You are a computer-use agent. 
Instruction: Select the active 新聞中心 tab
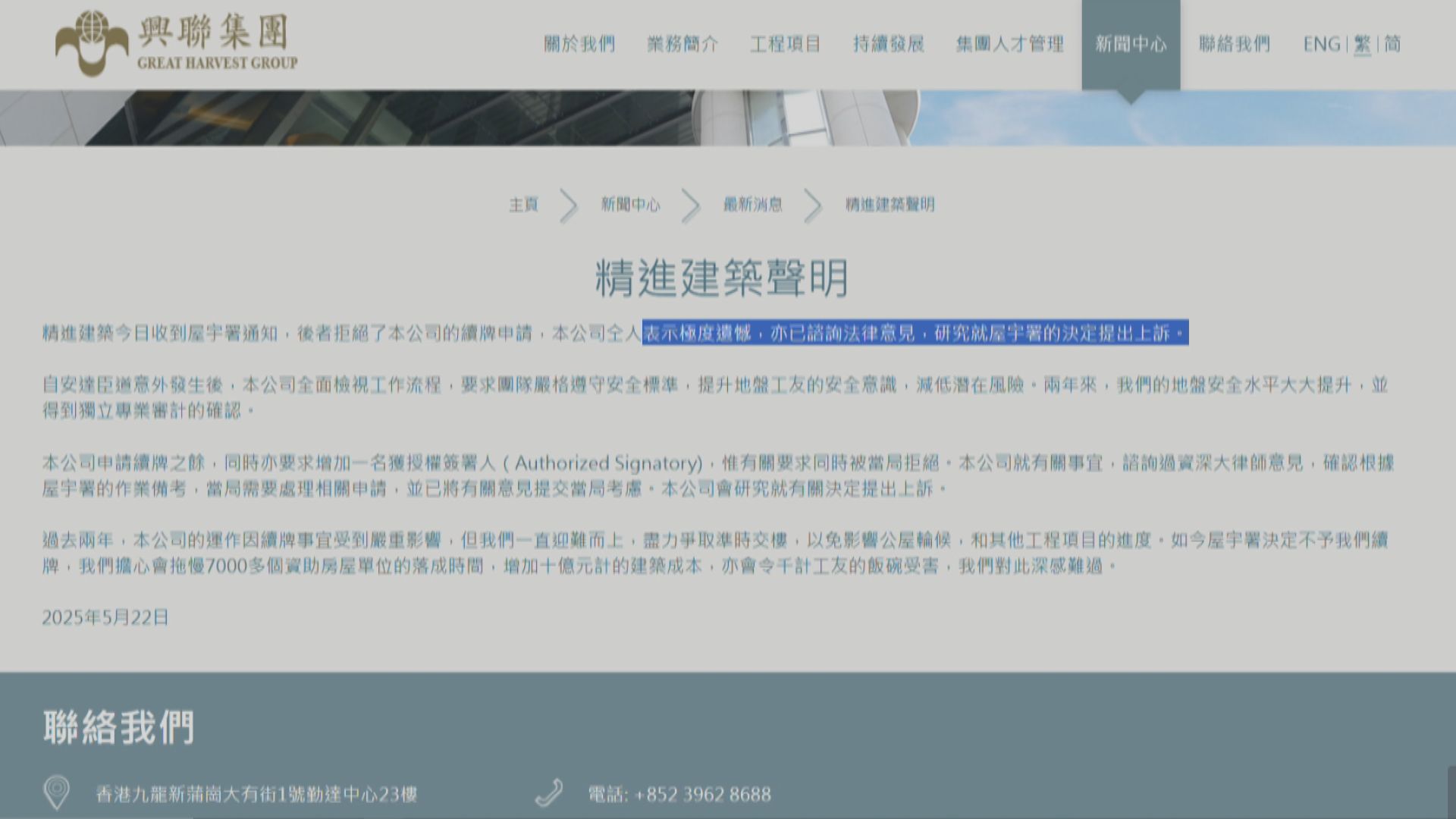point(1130,44)
